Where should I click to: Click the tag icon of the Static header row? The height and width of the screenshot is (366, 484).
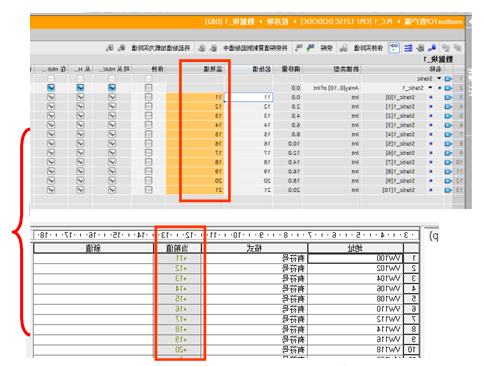[448, 79]
